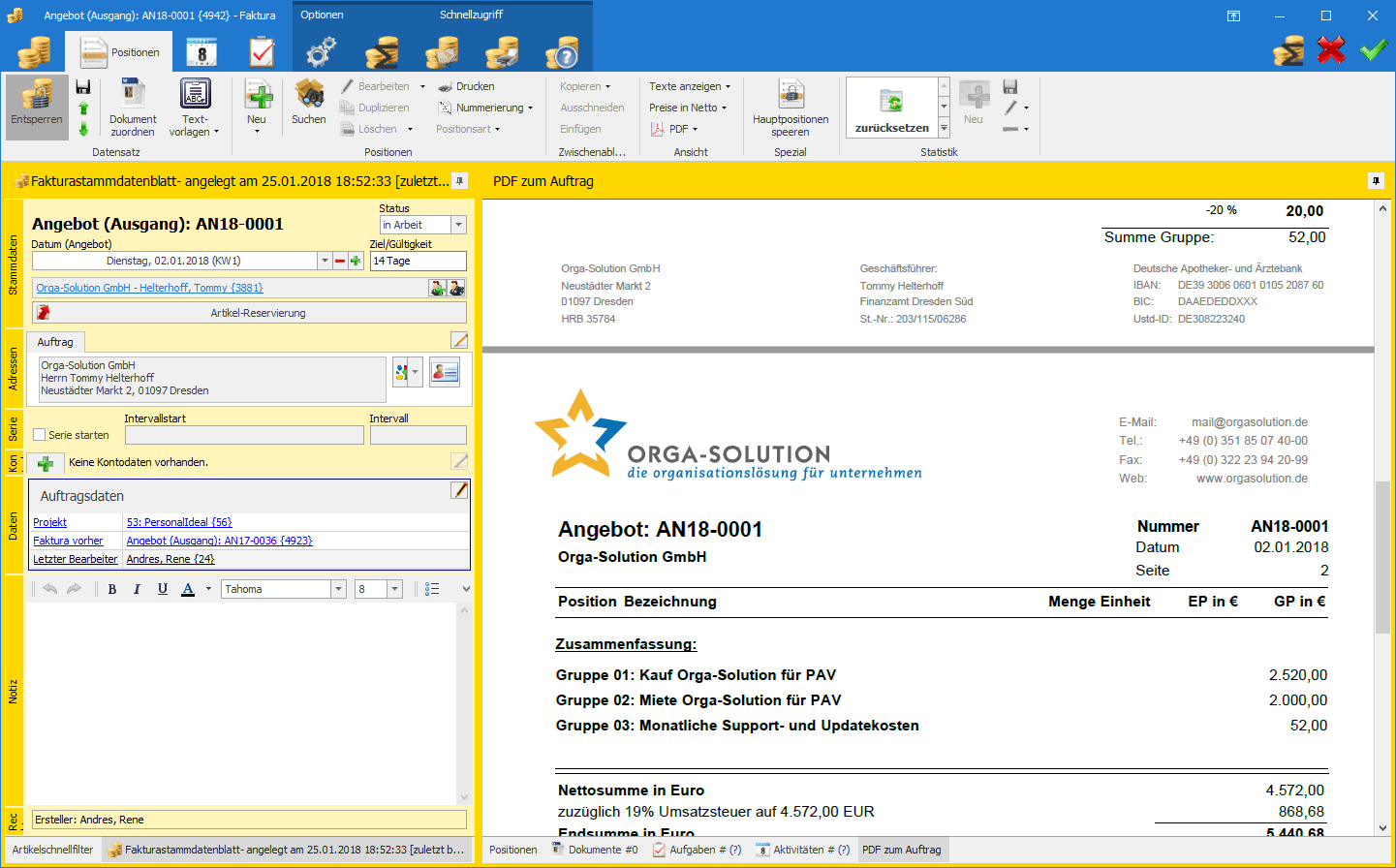1396x868 pixels.
Task: Increase date with green plus stepper
Action: 356,261
